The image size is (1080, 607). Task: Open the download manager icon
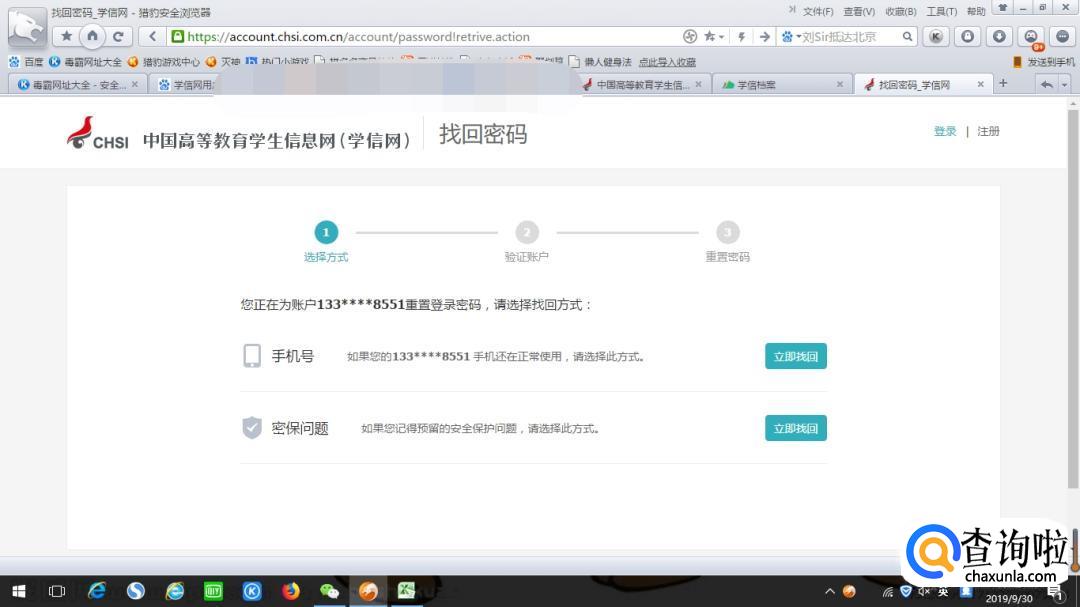[x=999, y=37]
